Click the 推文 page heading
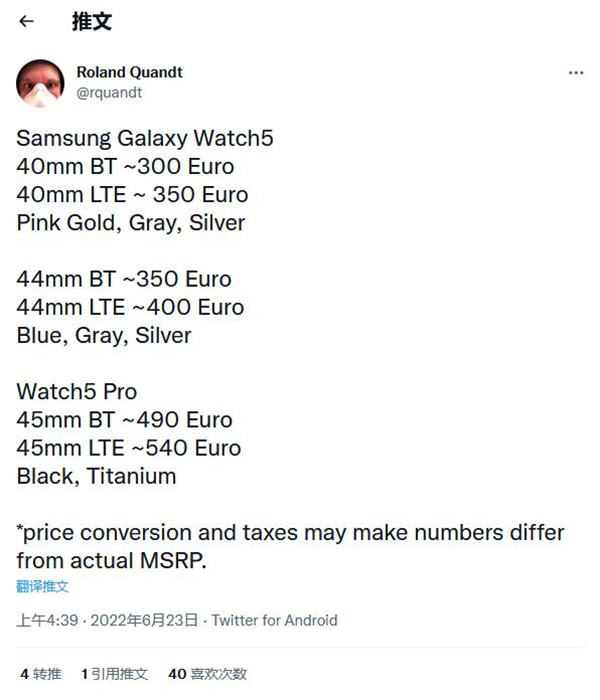Image resolution: width=600 pixels, height=700 pixels. click(91, 21)
